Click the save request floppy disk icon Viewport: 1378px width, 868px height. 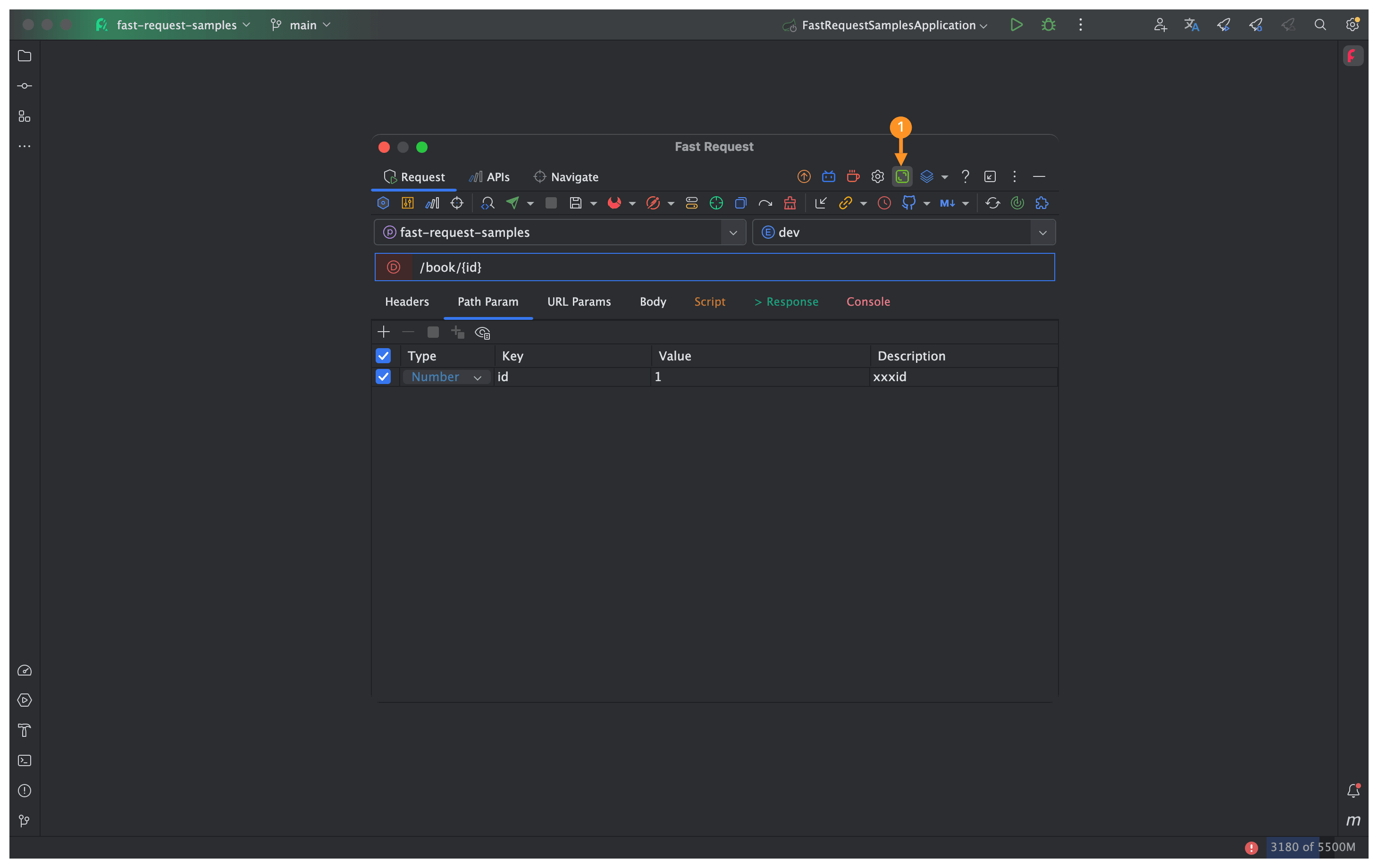coord(575,203)
